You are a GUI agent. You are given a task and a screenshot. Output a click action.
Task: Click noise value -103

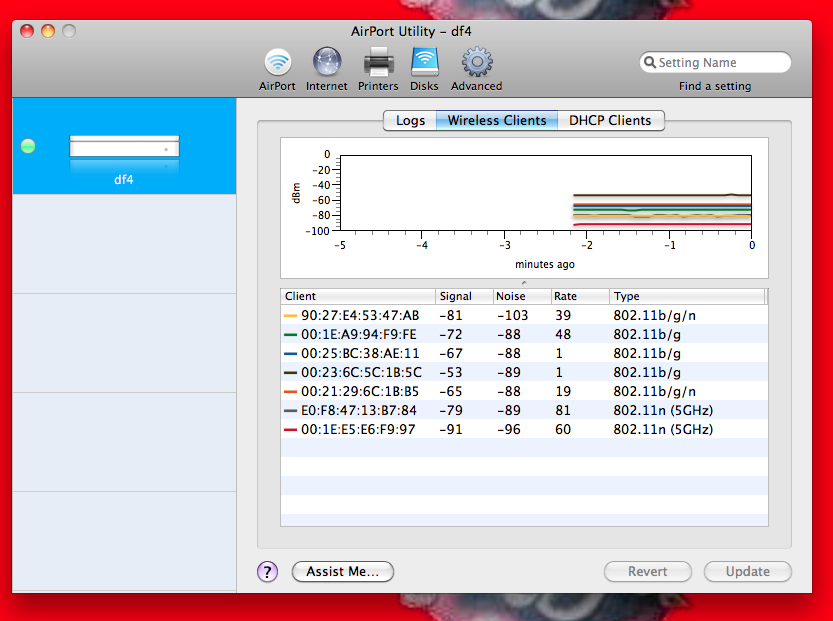tap(513, 316)
